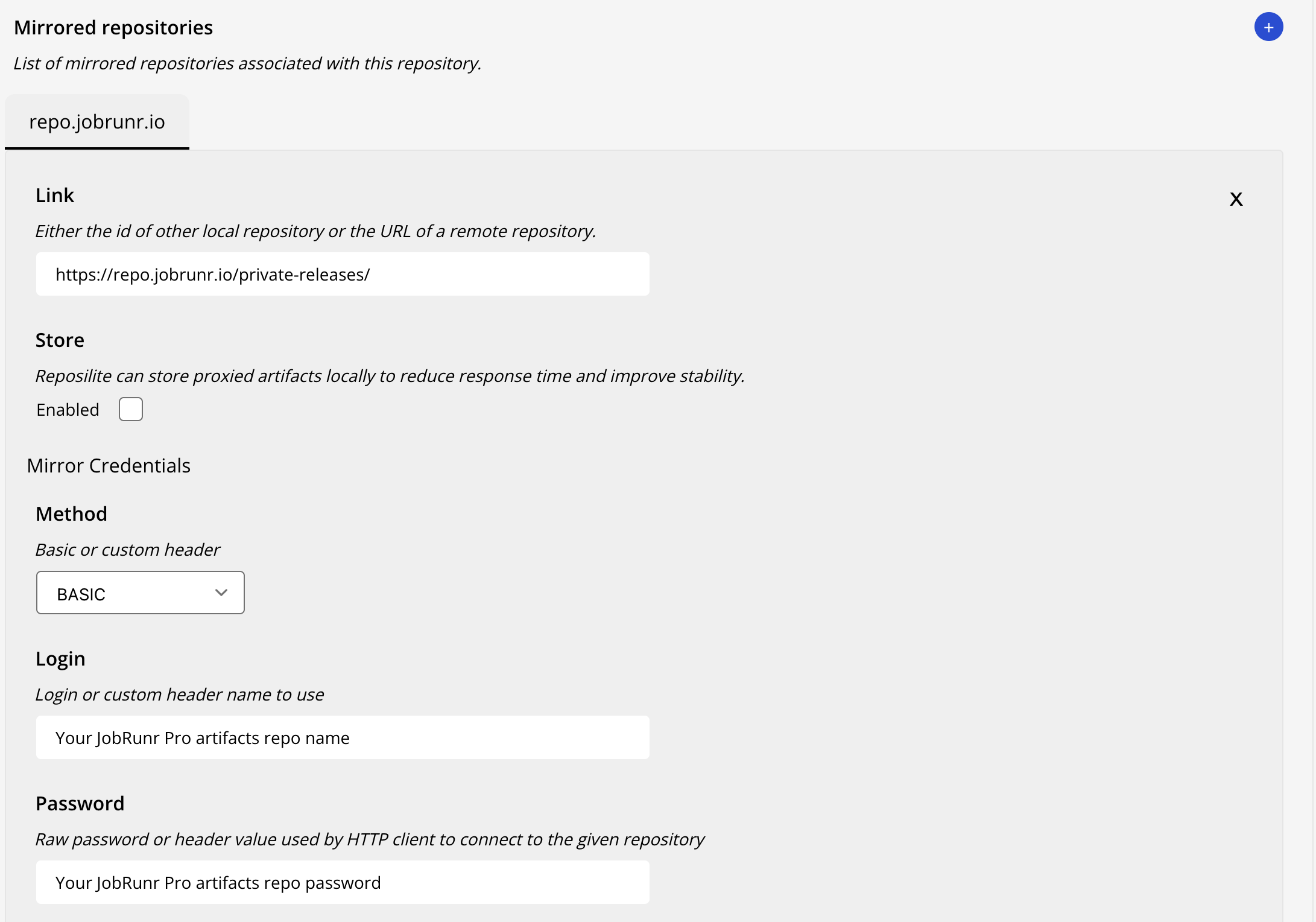
Task: Focus the Password input field
Action: (343, 883)
